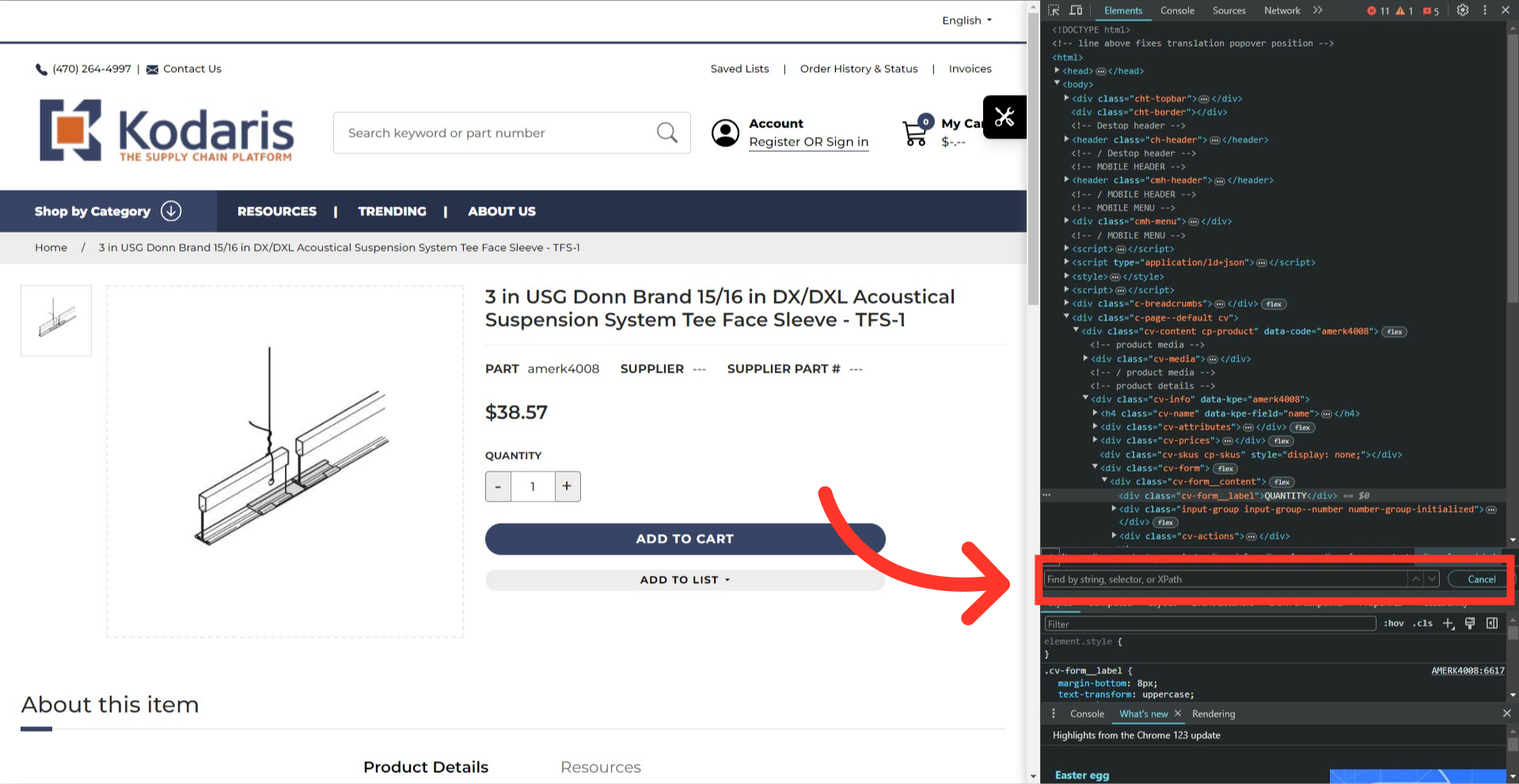The width and height of the screenshot is (1519, 784).
Task: Switch to the Elements tab
Action: coord(1123,10)
